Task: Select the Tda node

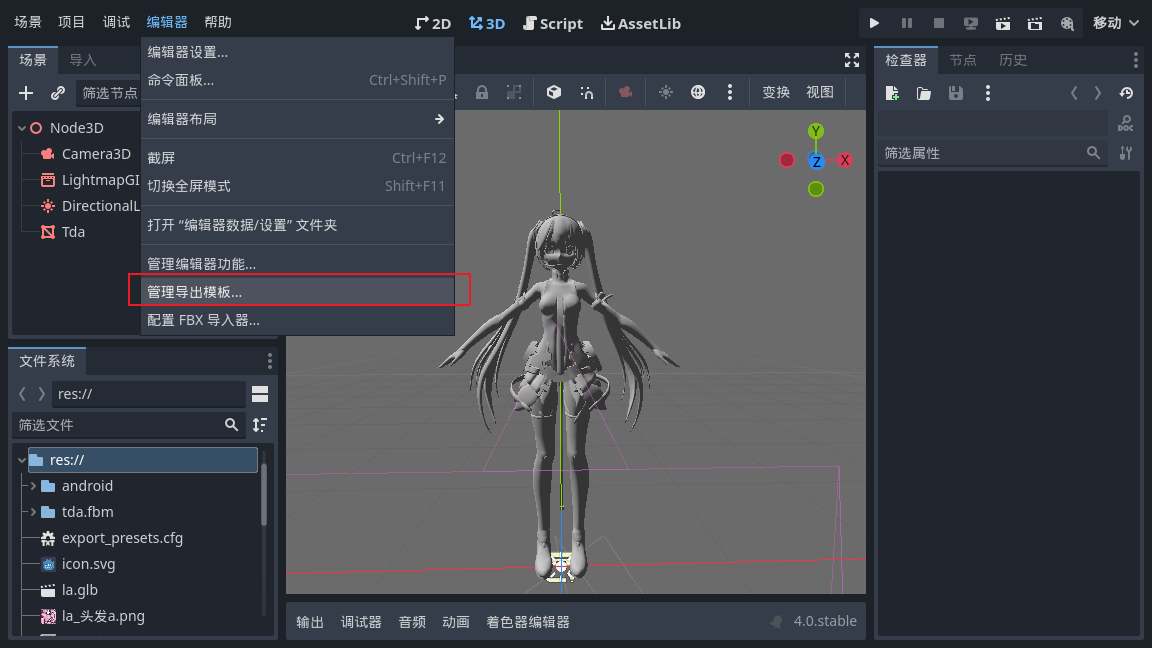Action: click(x=73, y=232)
